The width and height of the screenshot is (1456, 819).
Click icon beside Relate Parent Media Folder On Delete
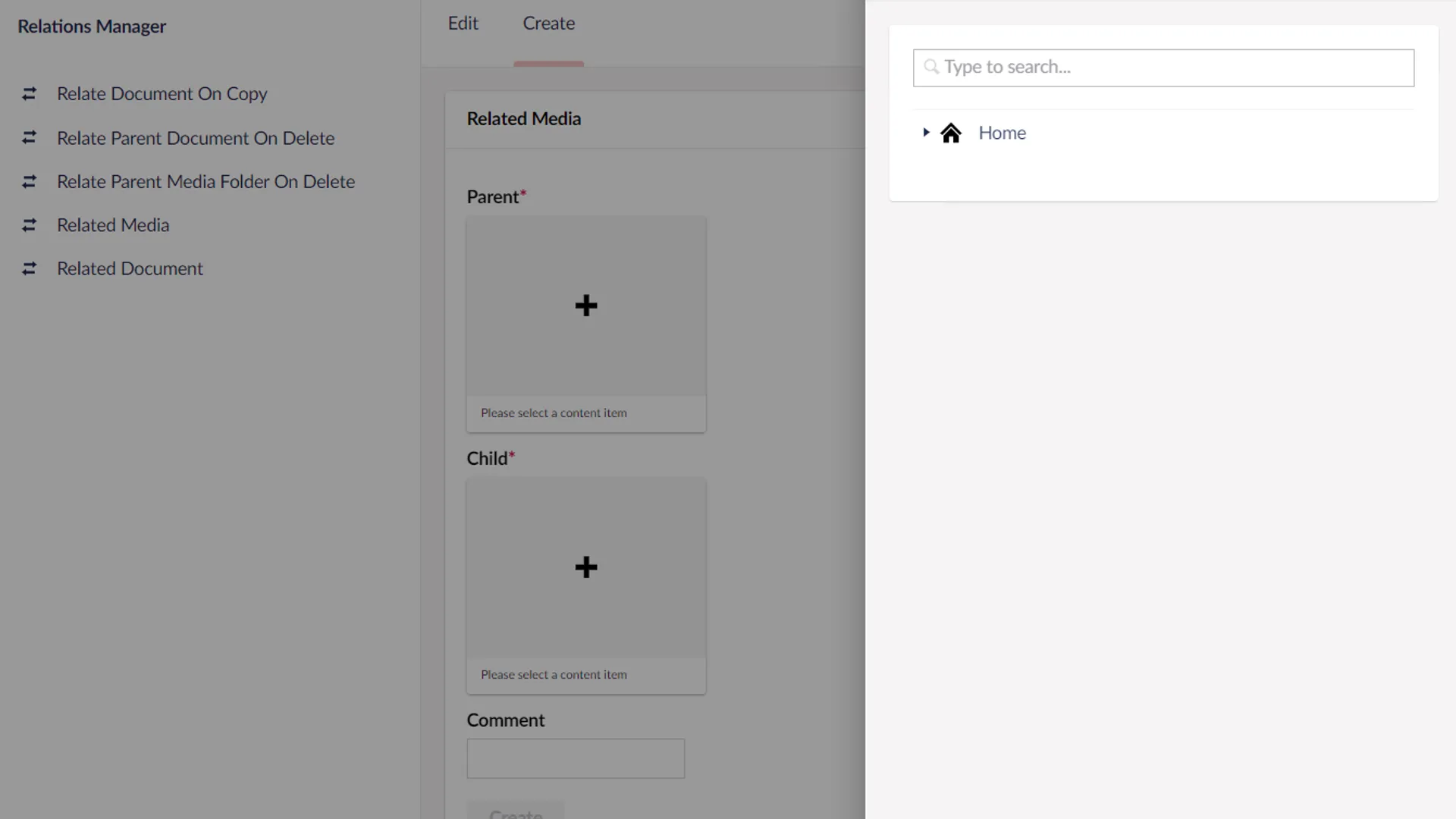pos(29,182)
